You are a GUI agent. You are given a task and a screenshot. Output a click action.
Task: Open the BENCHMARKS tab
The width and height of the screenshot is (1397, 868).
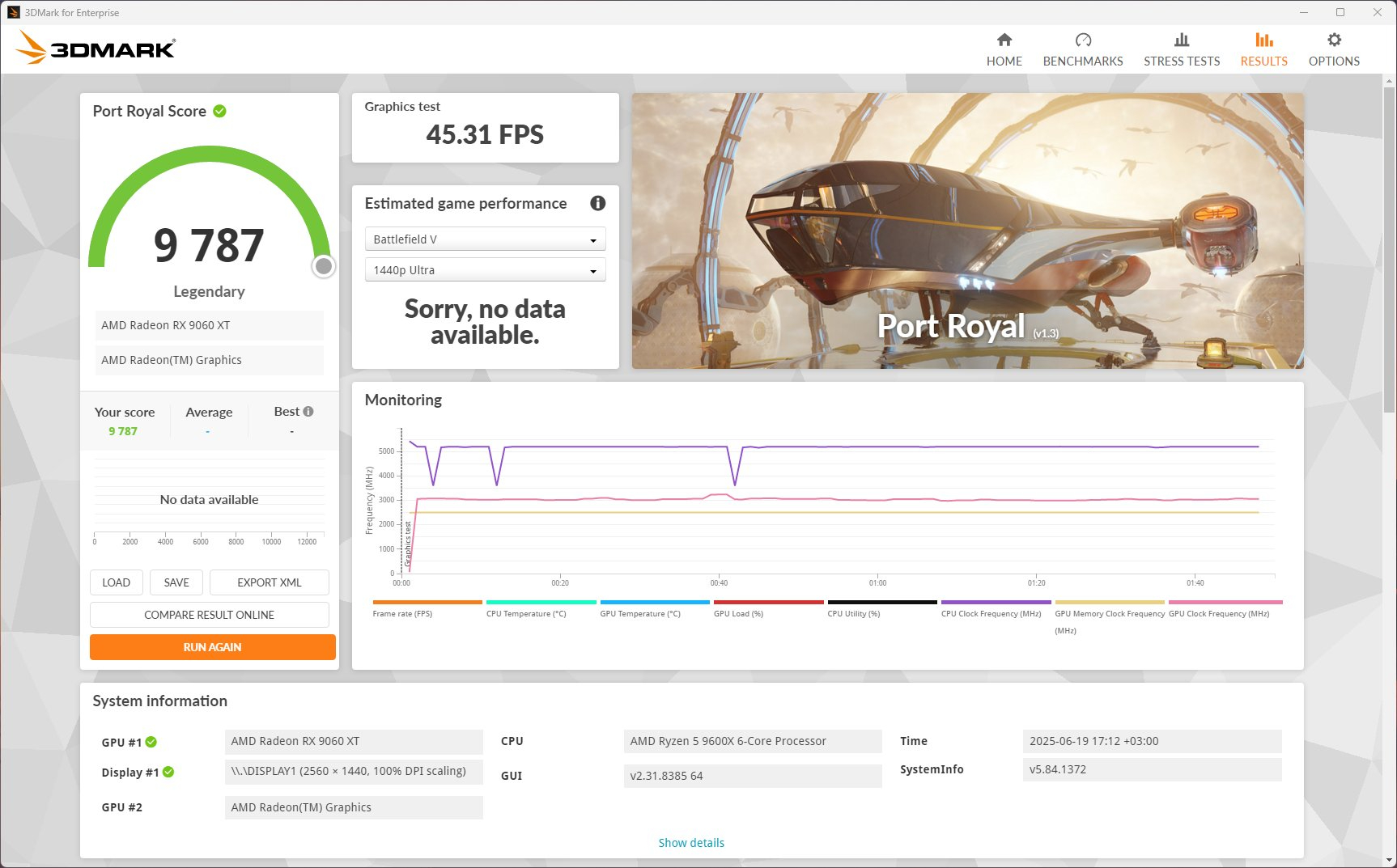point(1083,50)
